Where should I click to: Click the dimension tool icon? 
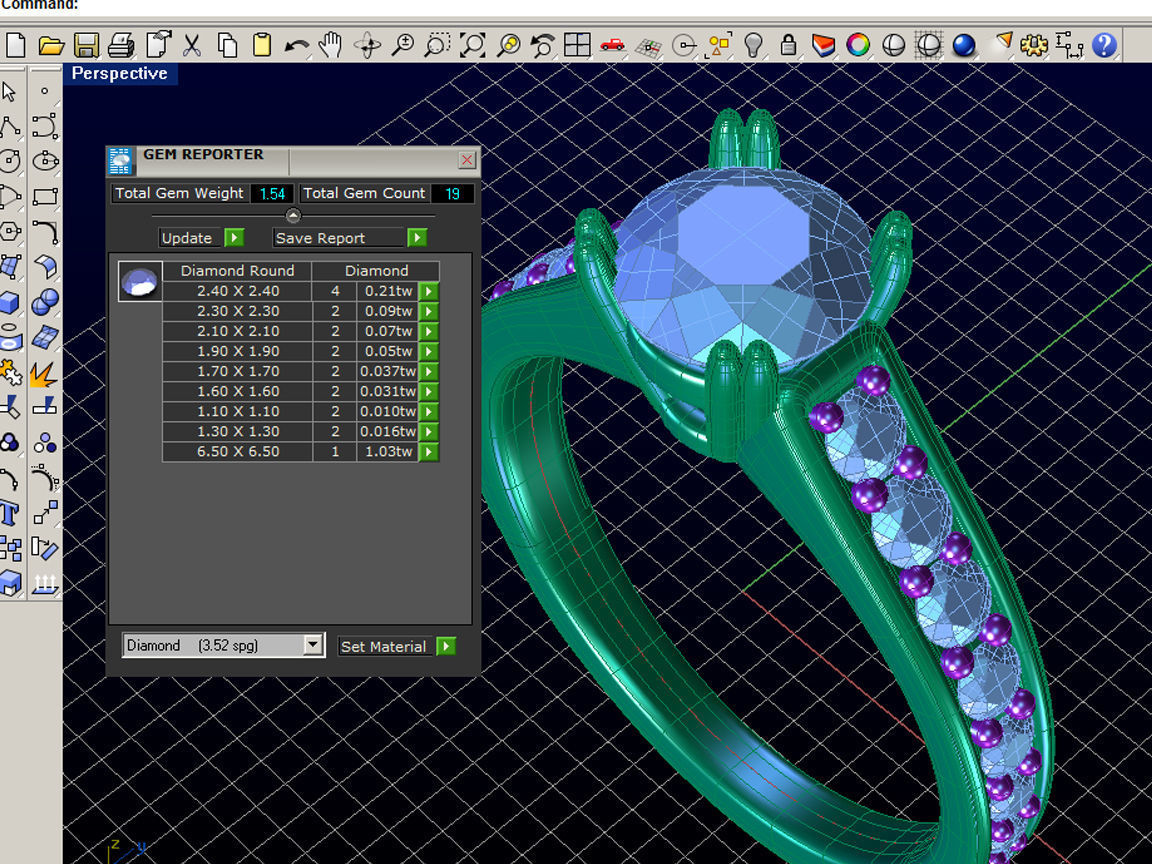[x=1069, y=46]
